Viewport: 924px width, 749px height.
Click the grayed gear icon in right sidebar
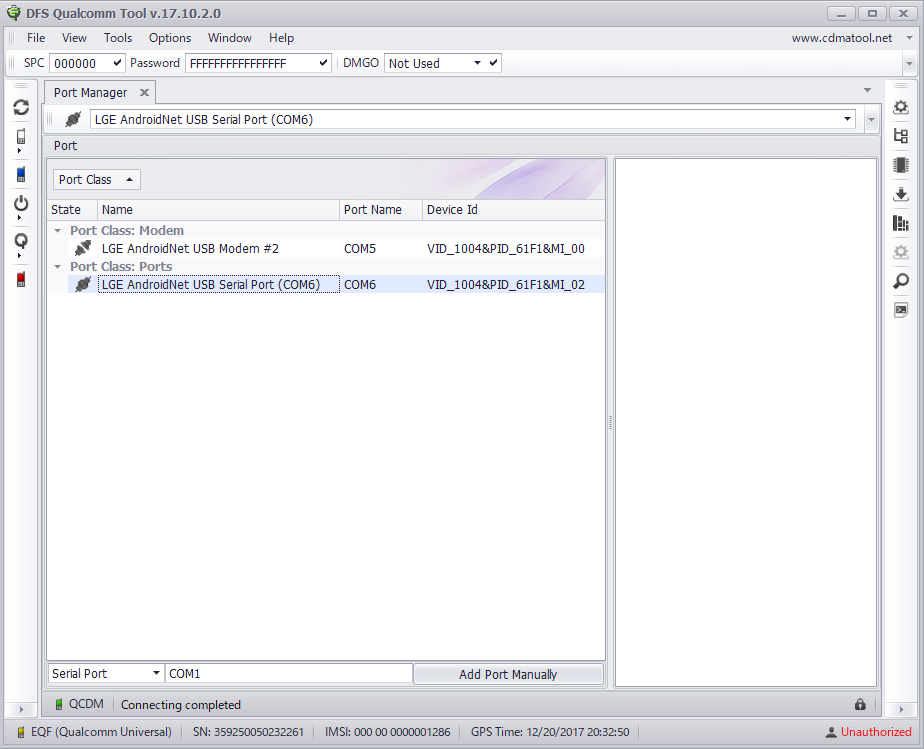coord(900,252)
